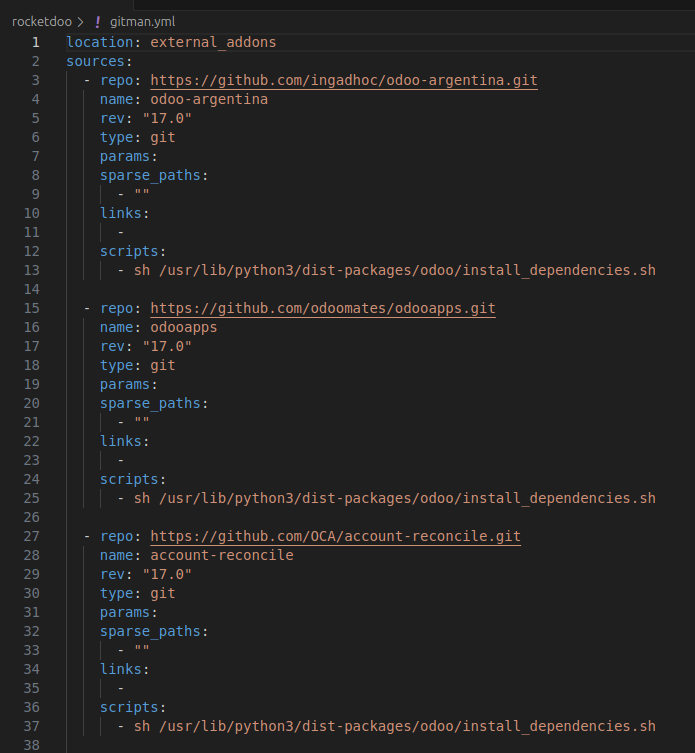The height and width of the screenshot is (753, 695).
Task: Open the odoomates odooapps.git link
Action: [x=323, y=308]
